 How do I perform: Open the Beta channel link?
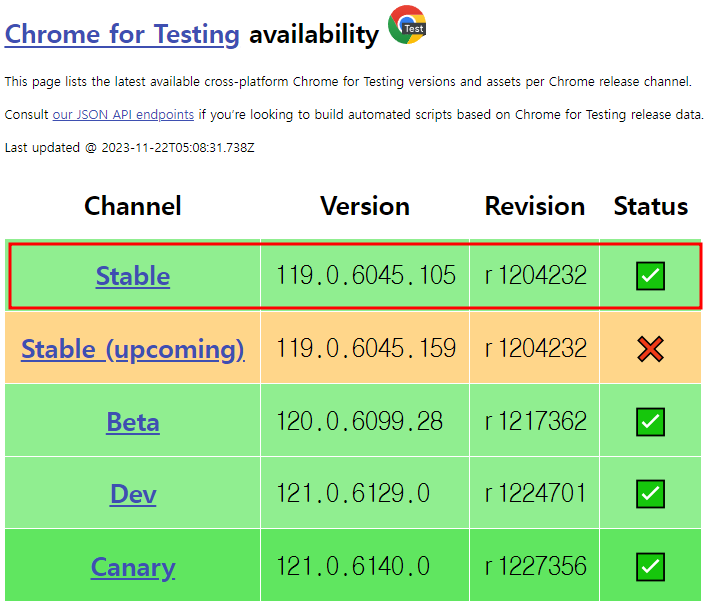click(x=133, y=422)
